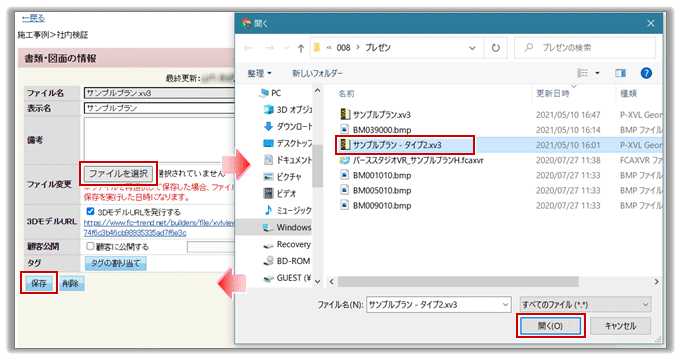Viewport: 681px width, 360px height.
Task: Open view options dropdown arrow
Action: (x=597, y=73)
